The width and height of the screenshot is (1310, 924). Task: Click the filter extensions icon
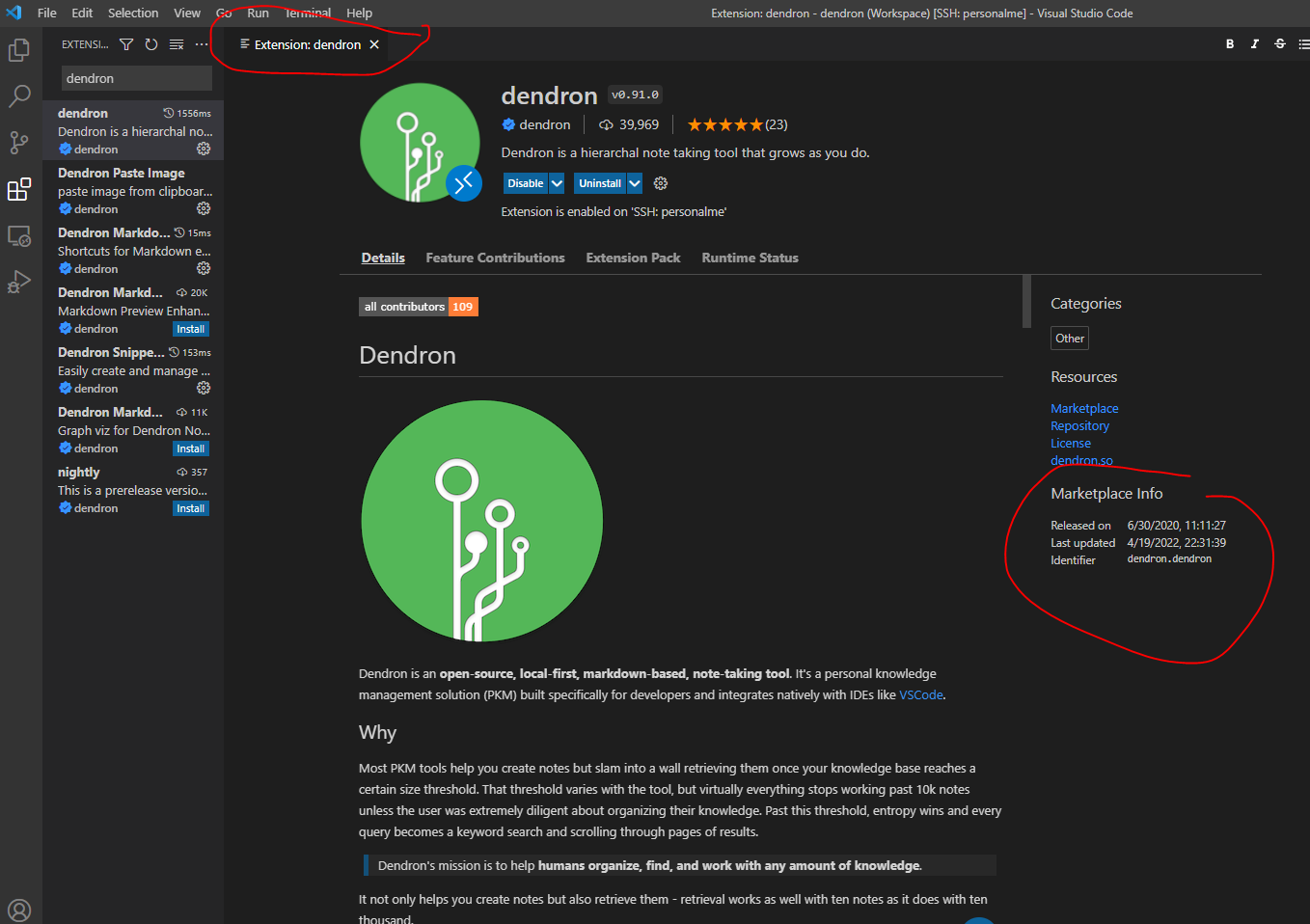pyautogui.click(x=126, y=44)
